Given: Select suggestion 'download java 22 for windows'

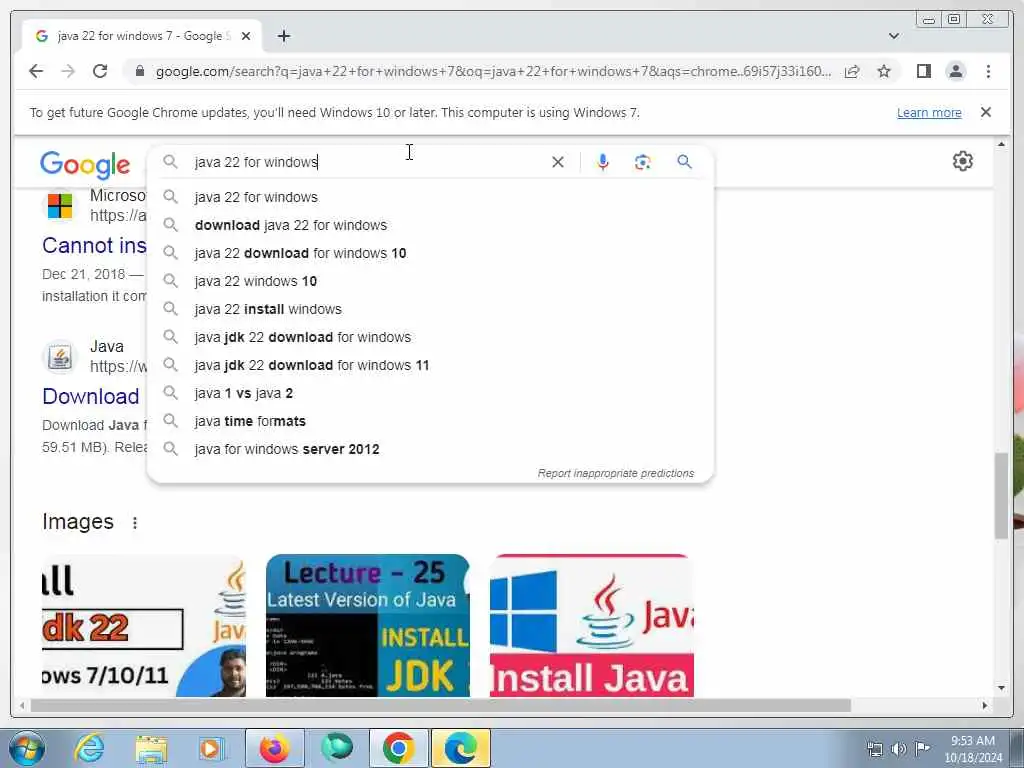Looking at the screenshot, I should click(430, 225).
